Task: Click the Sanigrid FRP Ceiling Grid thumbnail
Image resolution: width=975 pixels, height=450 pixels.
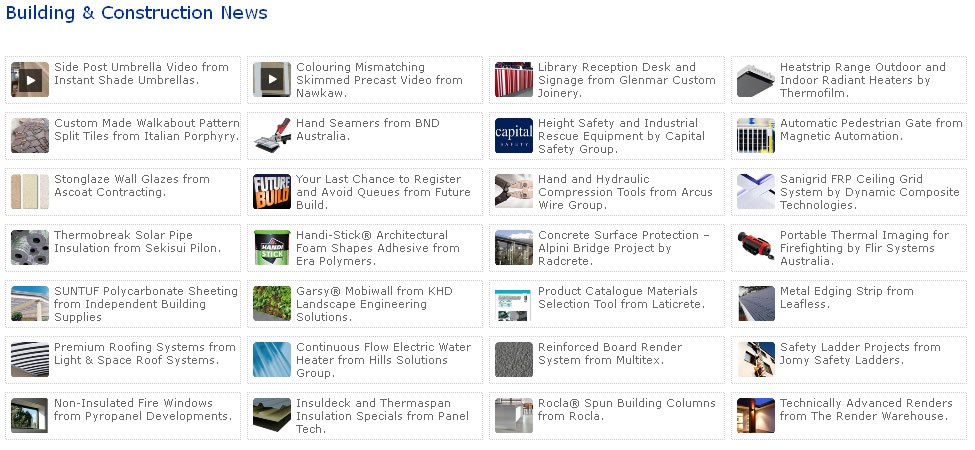Action: 756,191
